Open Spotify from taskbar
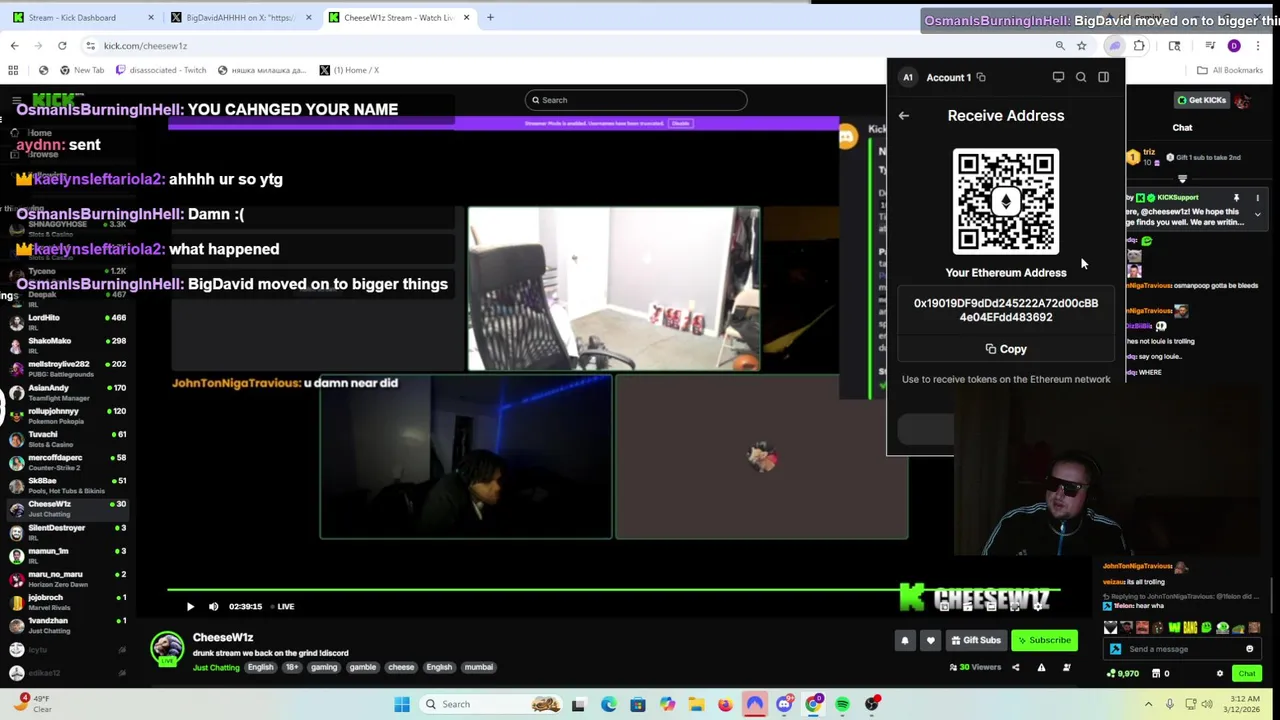This screenshot has width=1280, height=720. click(842, 704)
